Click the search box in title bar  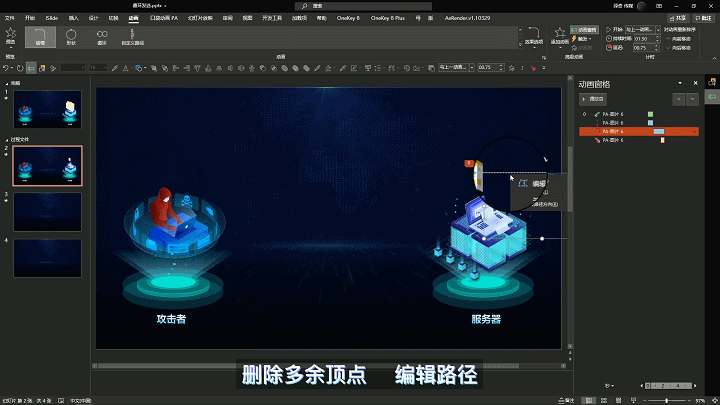(x=363, y=6)
